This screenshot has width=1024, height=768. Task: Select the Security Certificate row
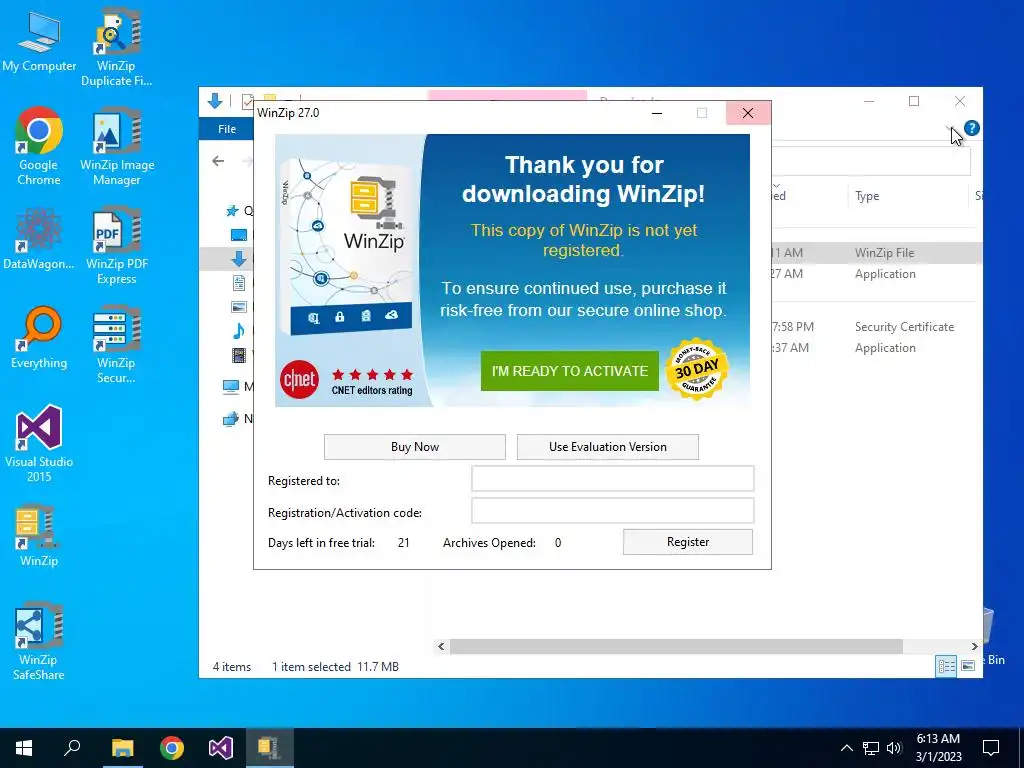pyautogui.click(x=876, y=327)
